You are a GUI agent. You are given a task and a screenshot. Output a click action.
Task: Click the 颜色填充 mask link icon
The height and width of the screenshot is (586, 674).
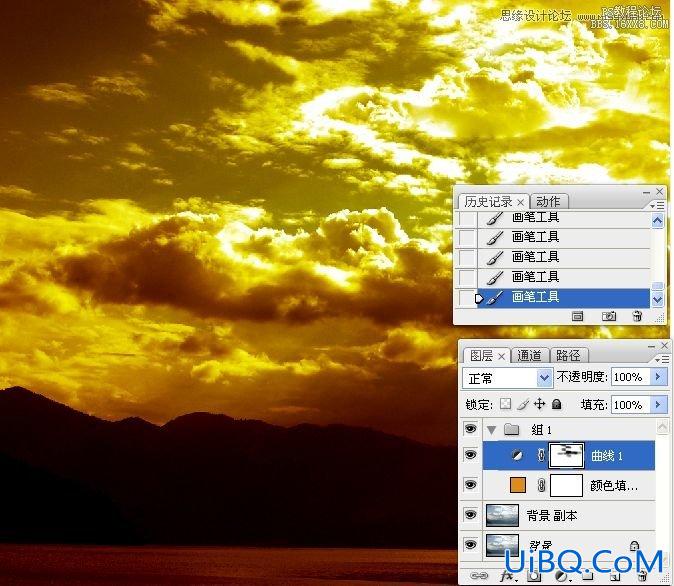(541, 485)
